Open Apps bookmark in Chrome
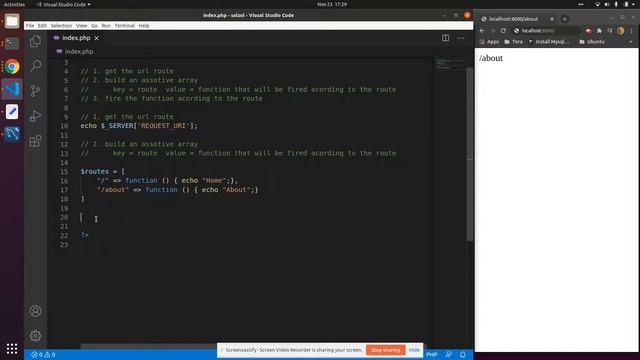This screenshot has height=360, width=640. click(x=489, y=42)
